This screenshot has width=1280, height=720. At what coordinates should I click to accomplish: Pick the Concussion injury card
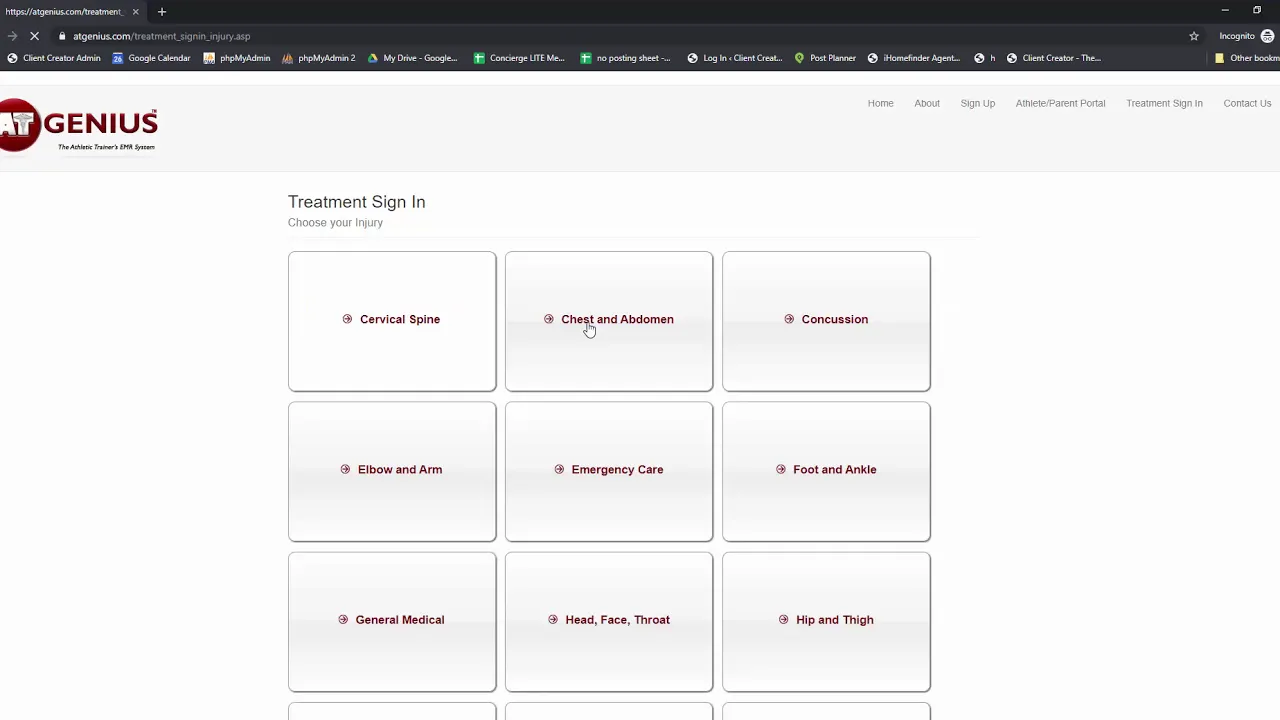click(x=826, y=321)
